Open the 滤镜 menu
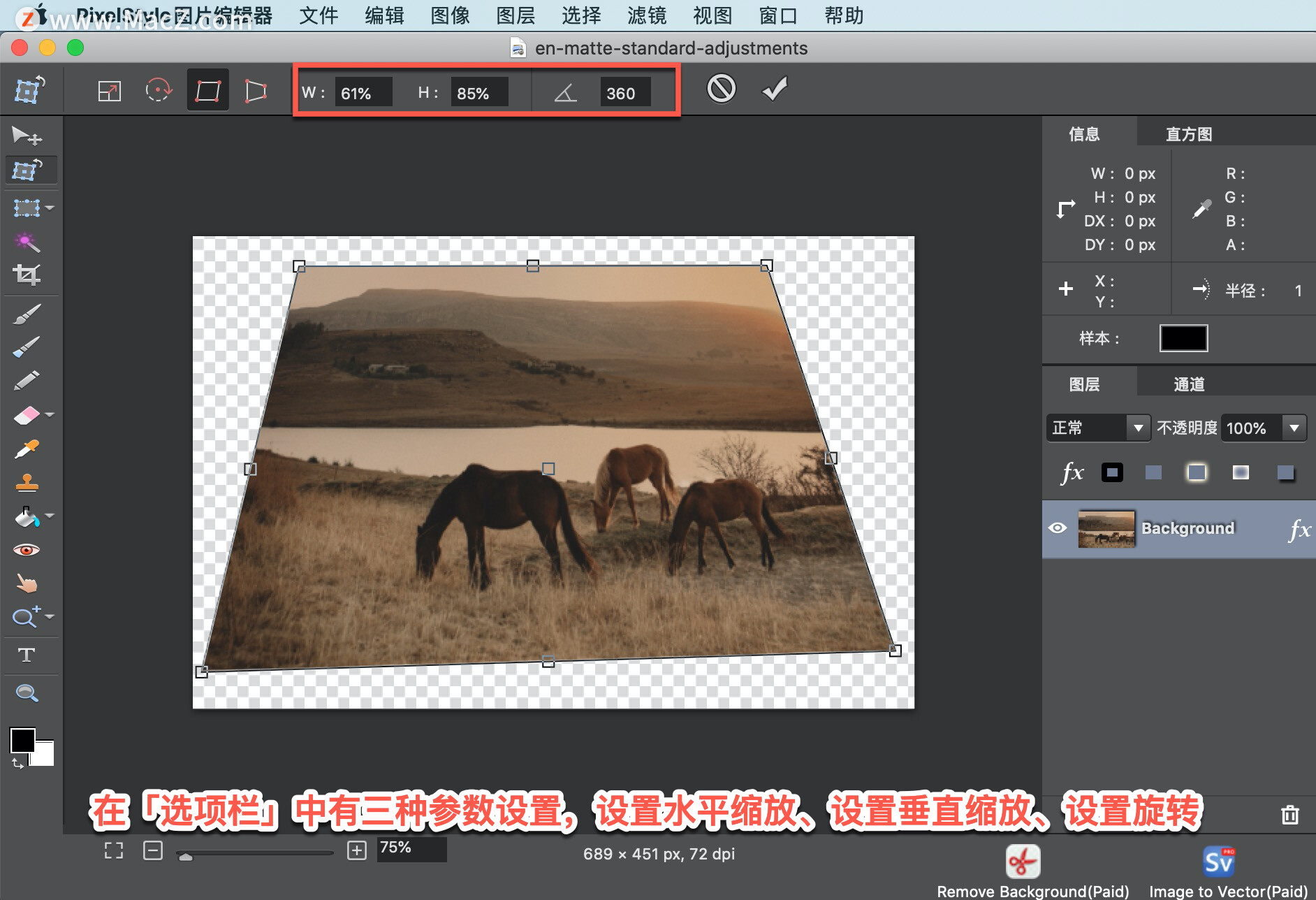This screenshot has width=1316, height=900. [x=646, y=15]
